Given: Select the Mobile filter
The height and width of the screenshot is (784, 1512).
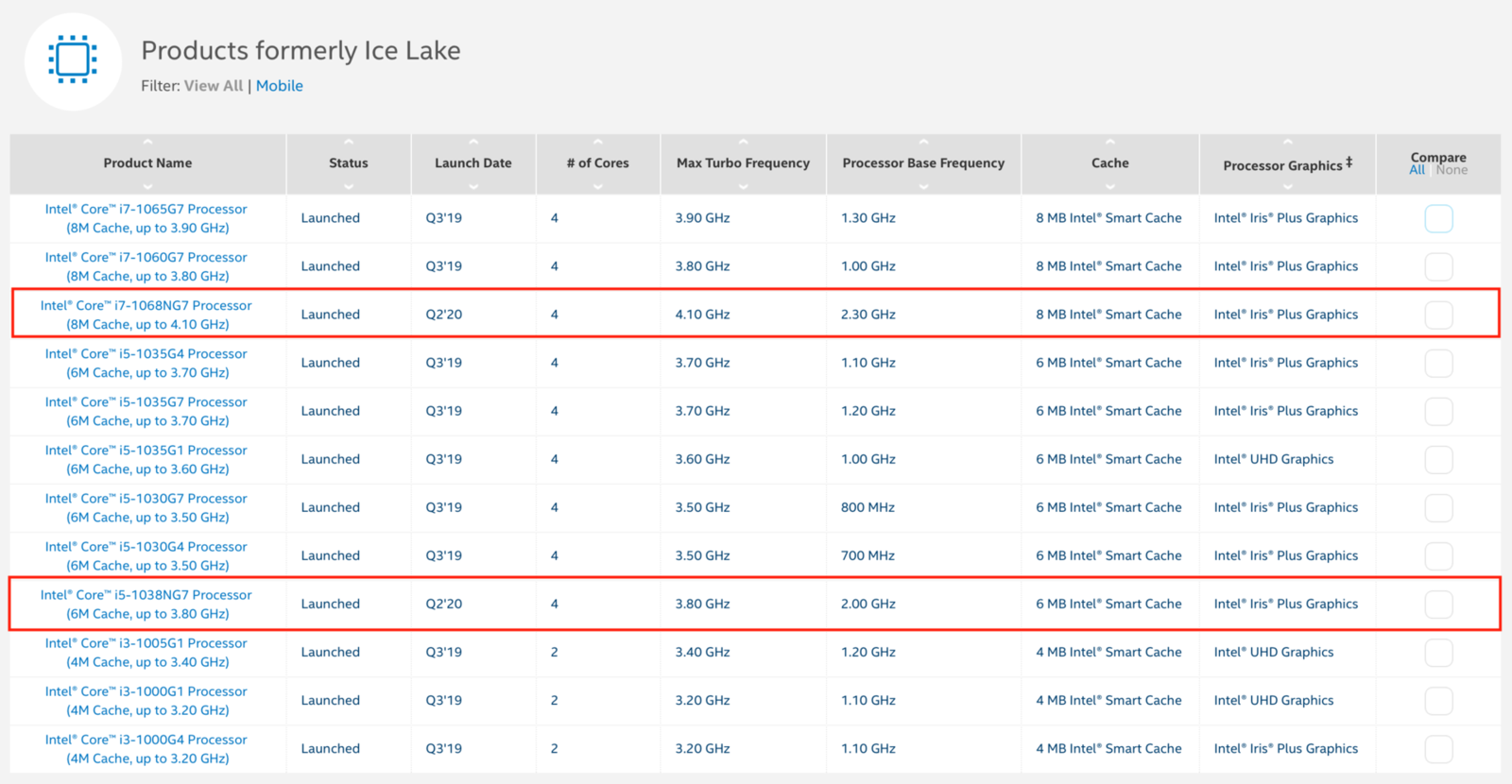Looking at the screenshot, I should point(279,86).
